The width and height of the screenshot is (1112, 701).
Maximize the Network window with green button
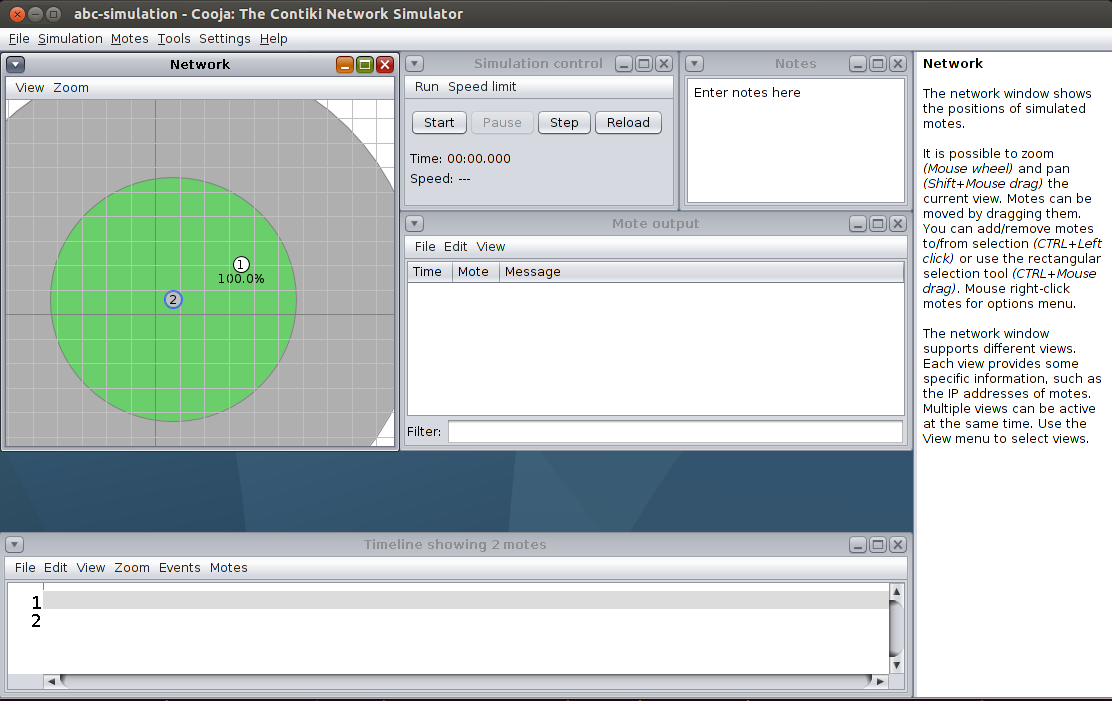[x=365, y=65]
